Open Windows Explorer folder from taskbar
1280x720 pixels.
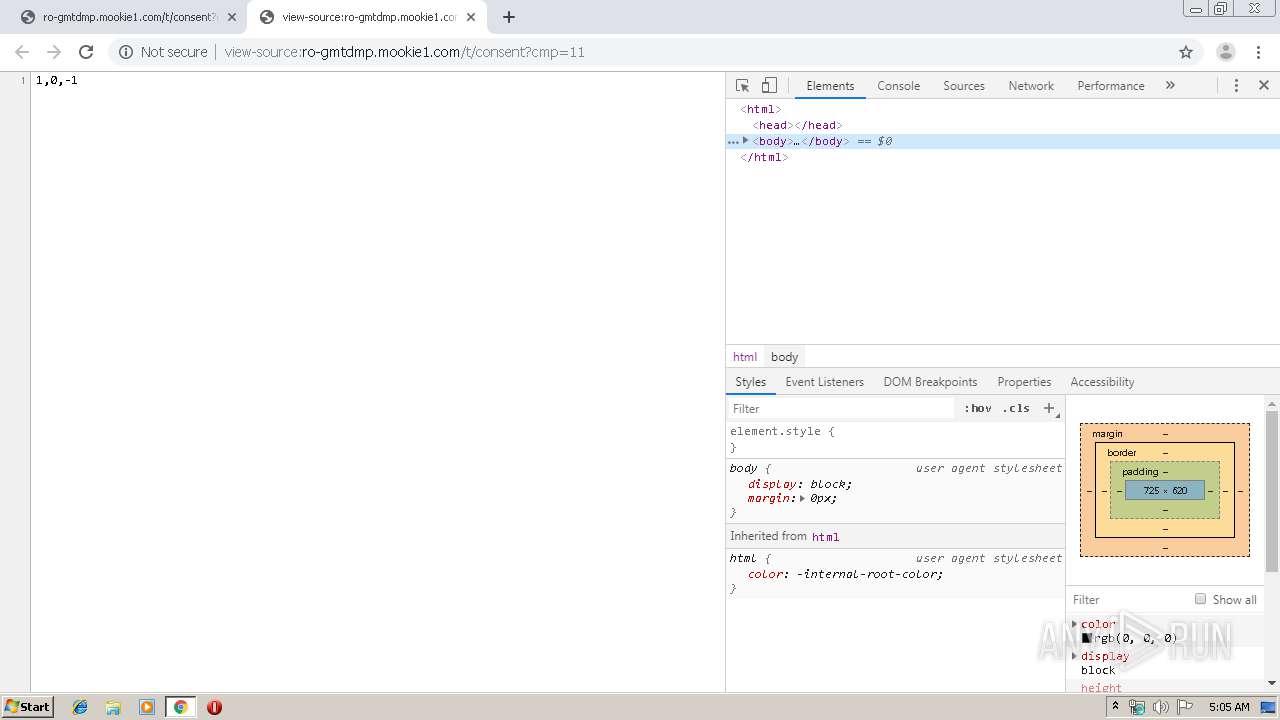click(113, 707)
